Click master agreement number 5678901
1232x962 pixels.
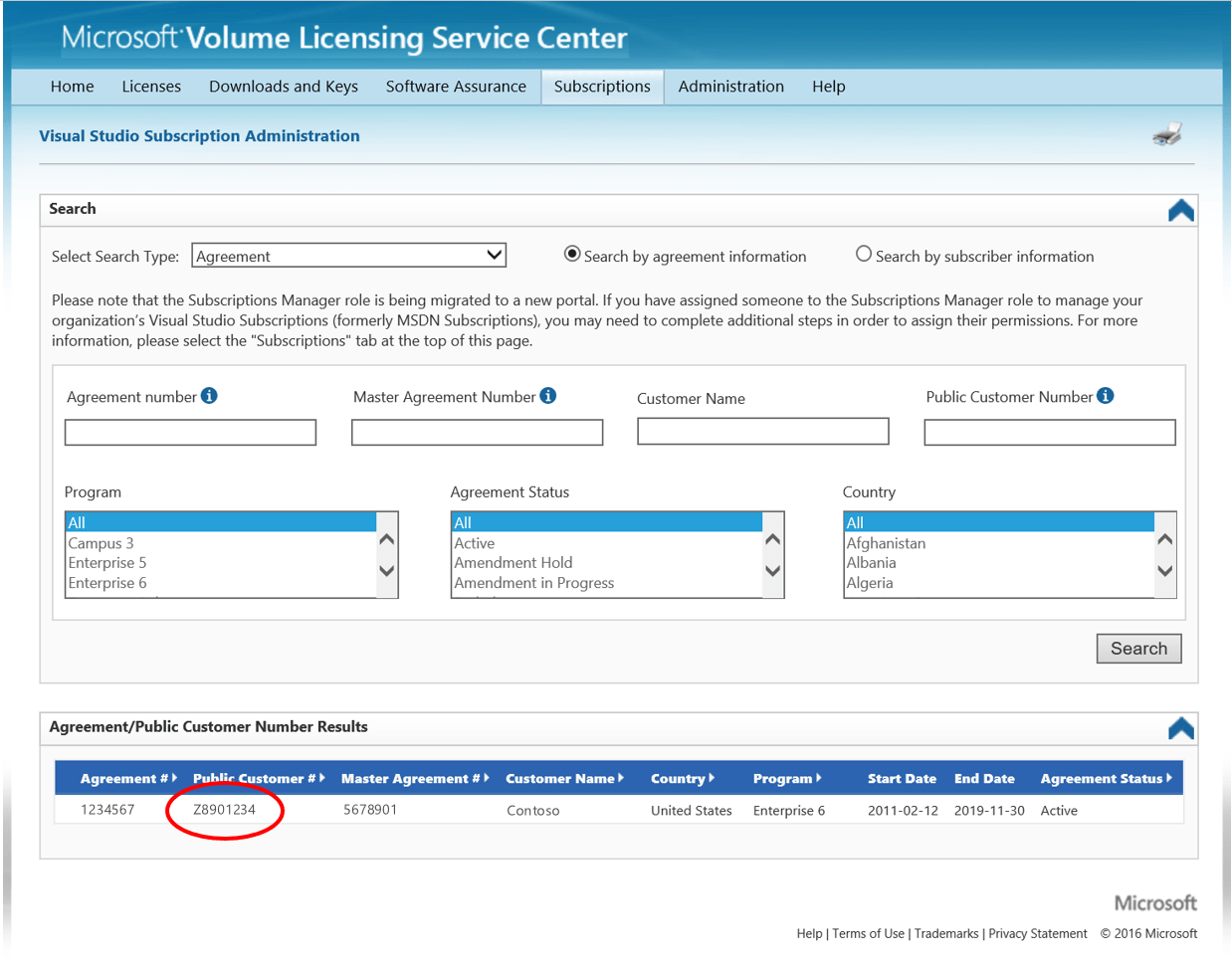pos(370,810)
